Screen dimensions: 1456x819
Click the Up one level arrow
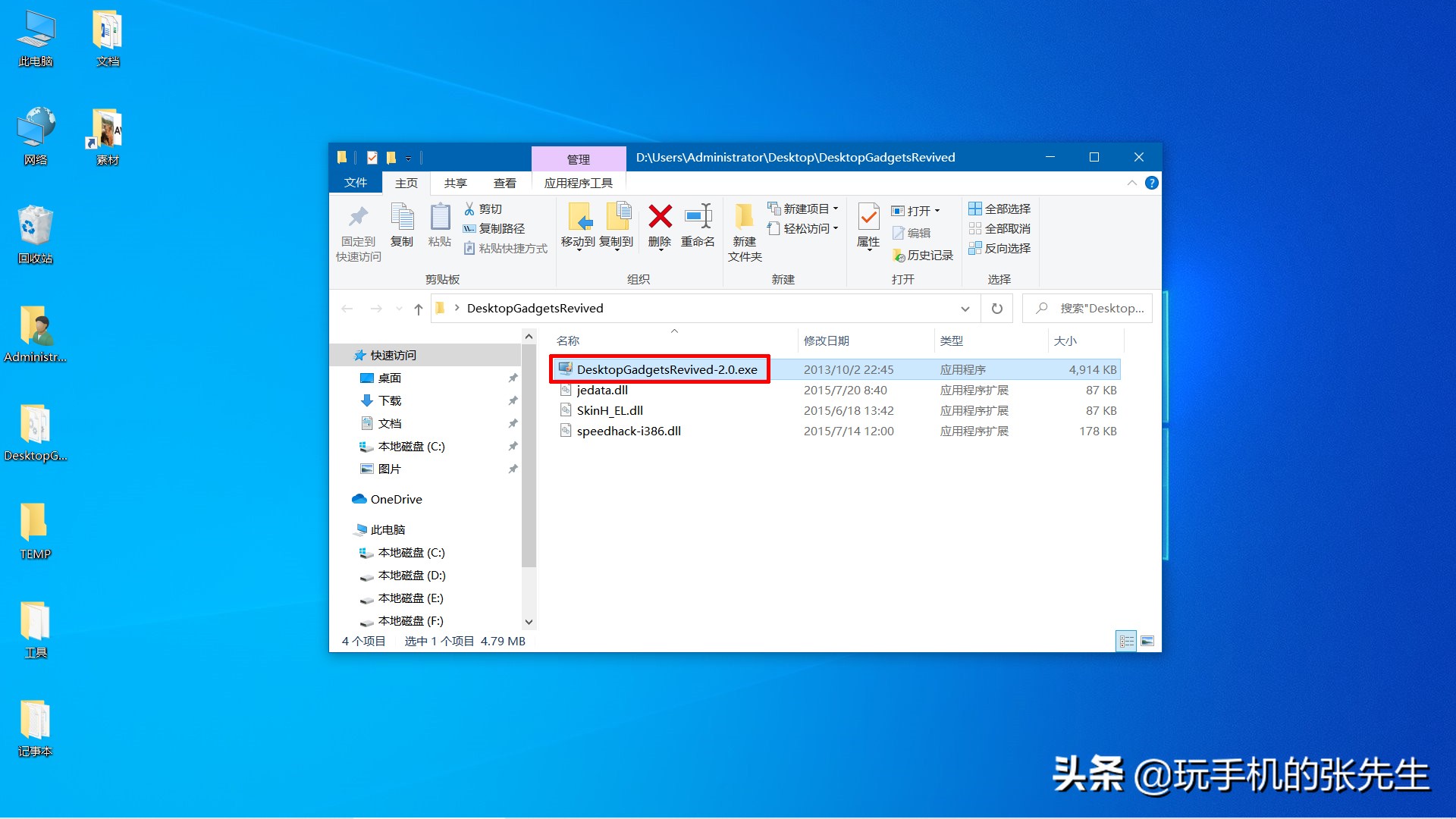coord(419,309)
